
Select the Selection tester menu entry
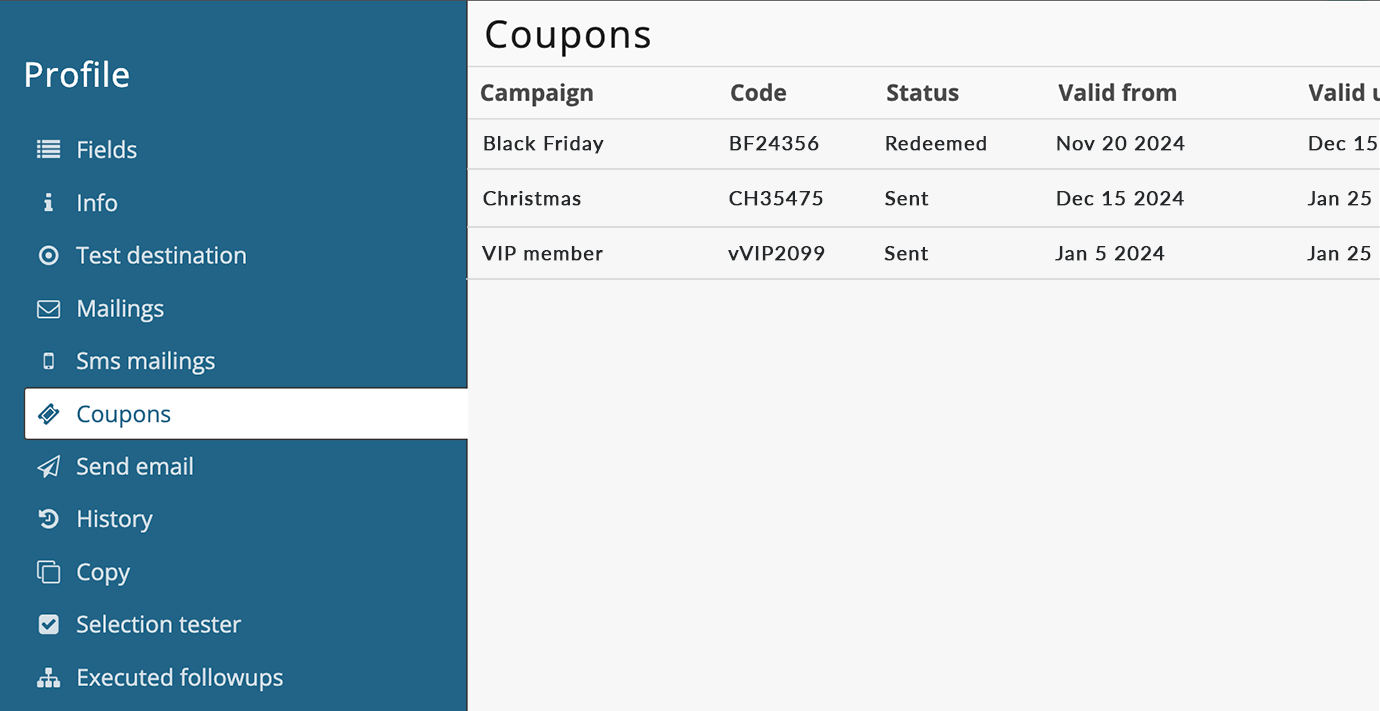click(158, 625)
